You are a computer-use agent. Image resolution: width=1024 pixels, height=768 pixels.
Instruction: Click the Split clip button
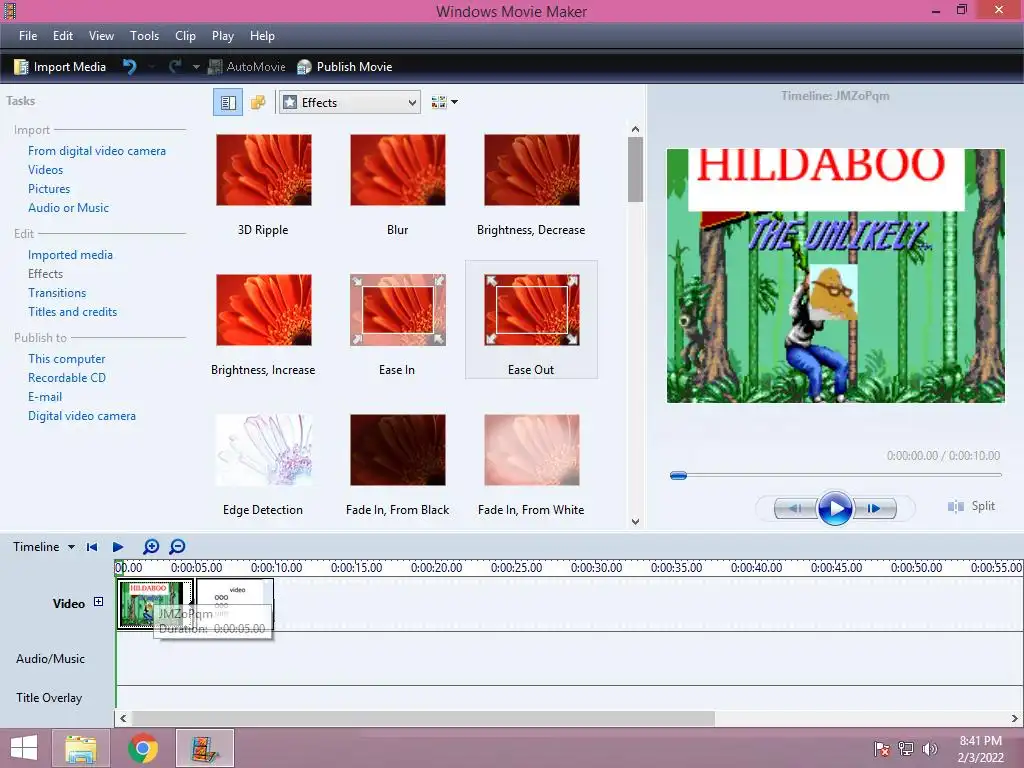972,506
